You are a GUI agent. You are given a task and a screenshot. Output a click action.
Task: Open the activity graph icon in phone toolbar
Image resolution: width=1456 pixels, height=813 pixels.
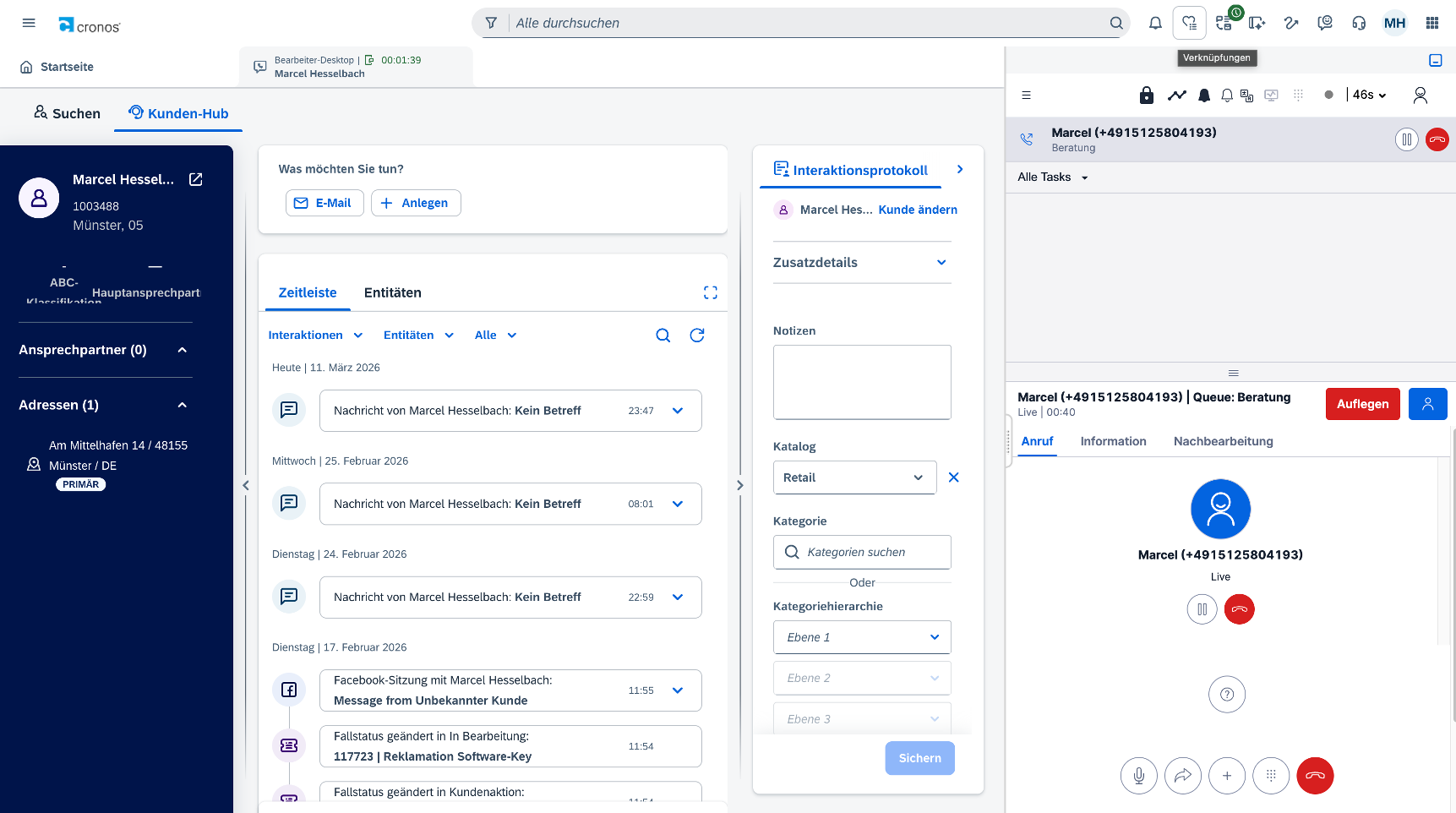1177,95
